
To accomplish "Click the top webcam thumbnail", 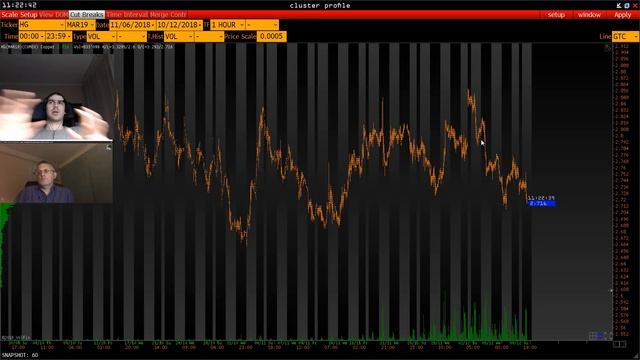I will click(x=56, y=97).
